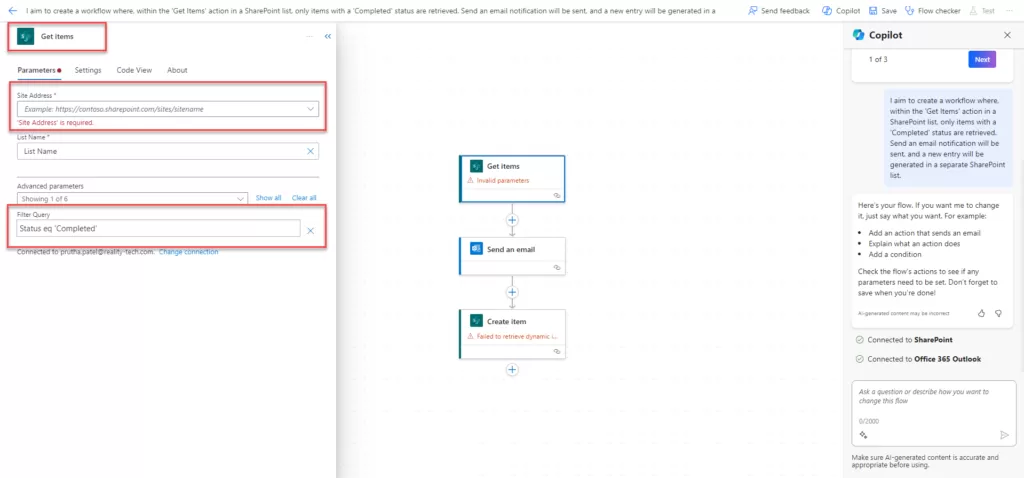1024x478 pixels.
Task: Give thumbs up to Copilot response
Action: point(981,313)
